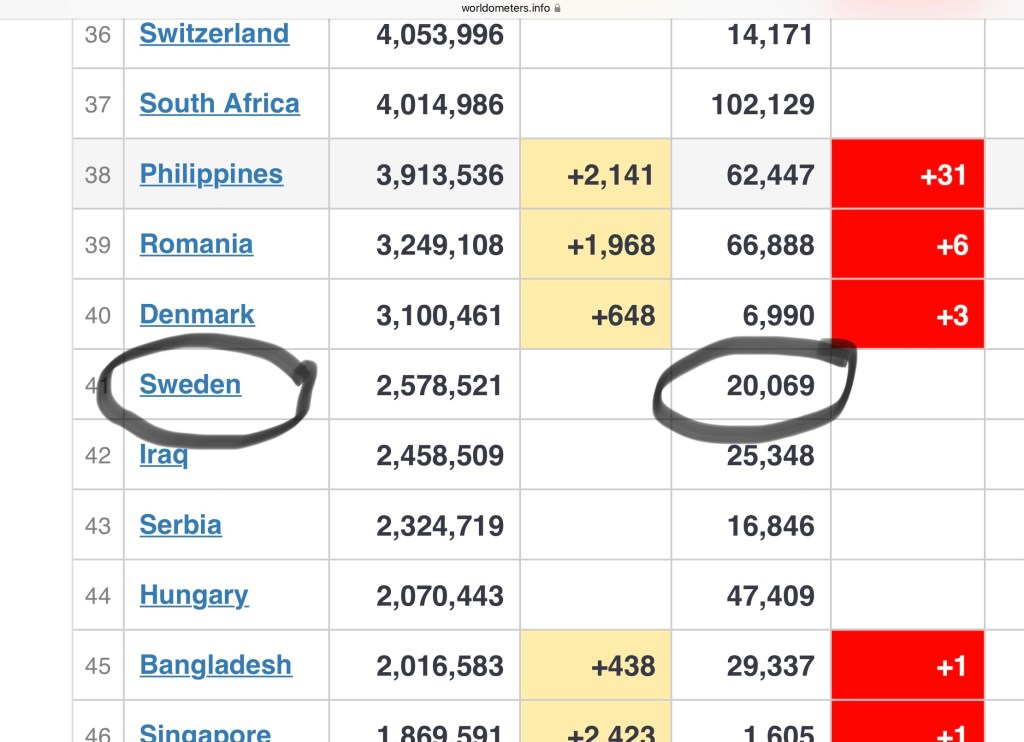
Task: Select the Serbia link
Action: click(180, 526)
